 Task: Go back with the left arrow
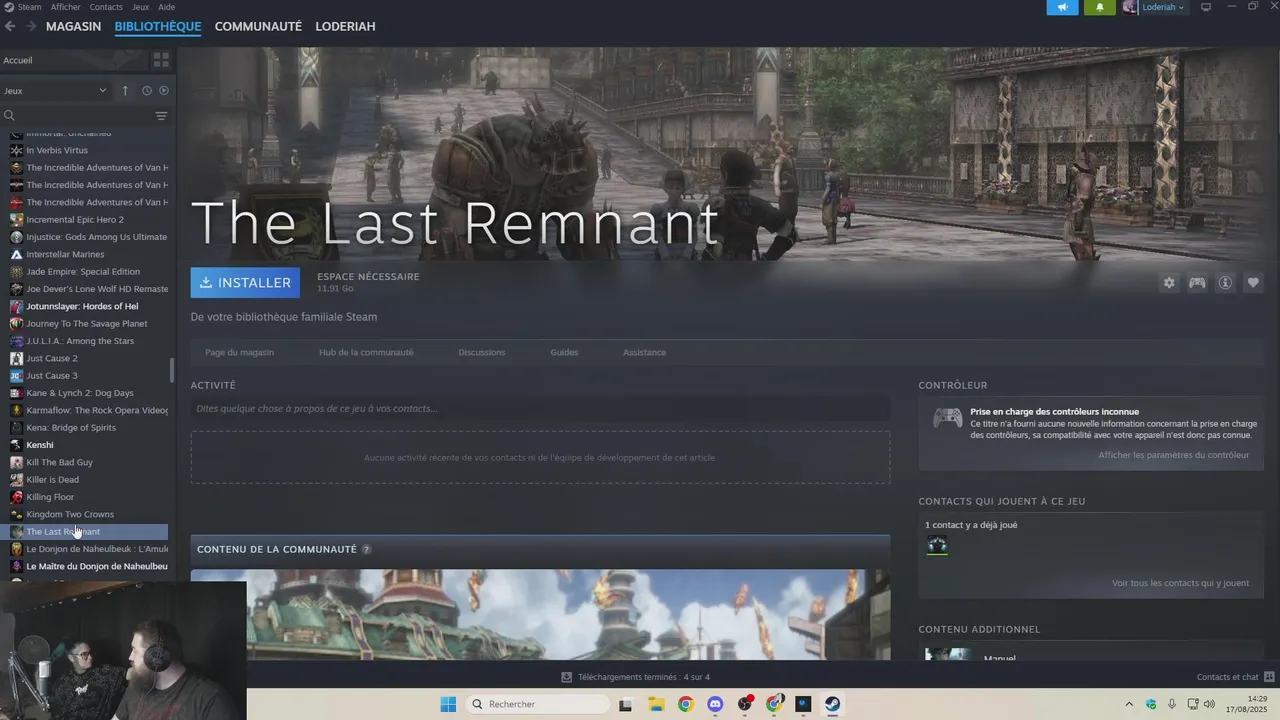tap(10, 26)
